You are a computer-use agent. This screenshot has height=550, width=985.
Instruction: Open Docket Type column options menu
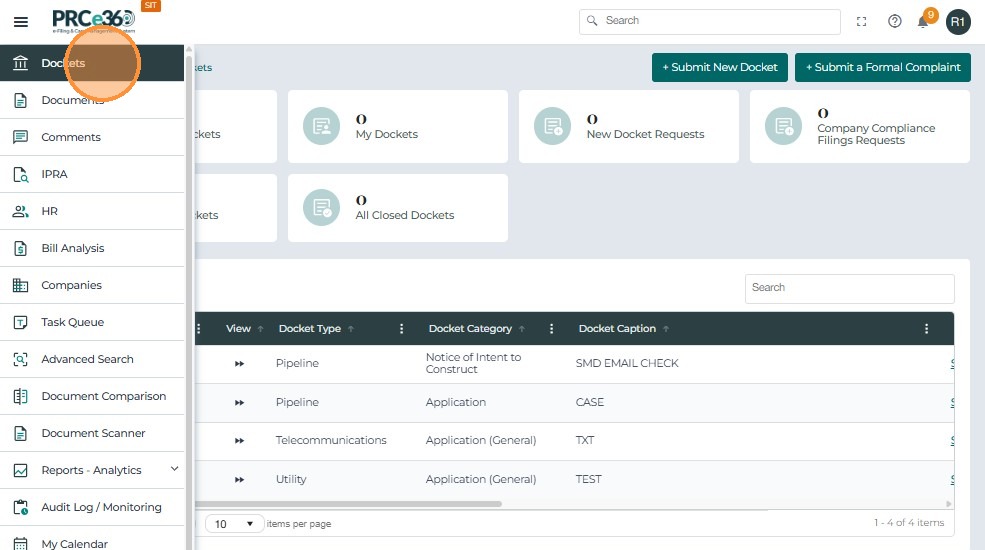pos(402,329)
